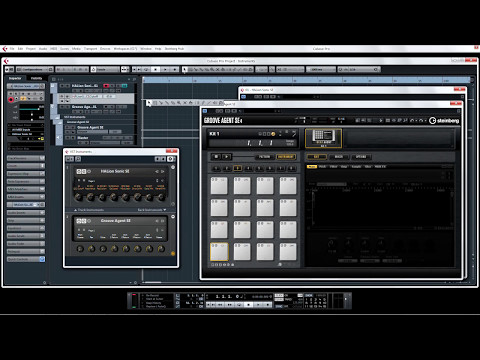Select the Filter edit tab in Groove Agent

click(x=334, y=166)
